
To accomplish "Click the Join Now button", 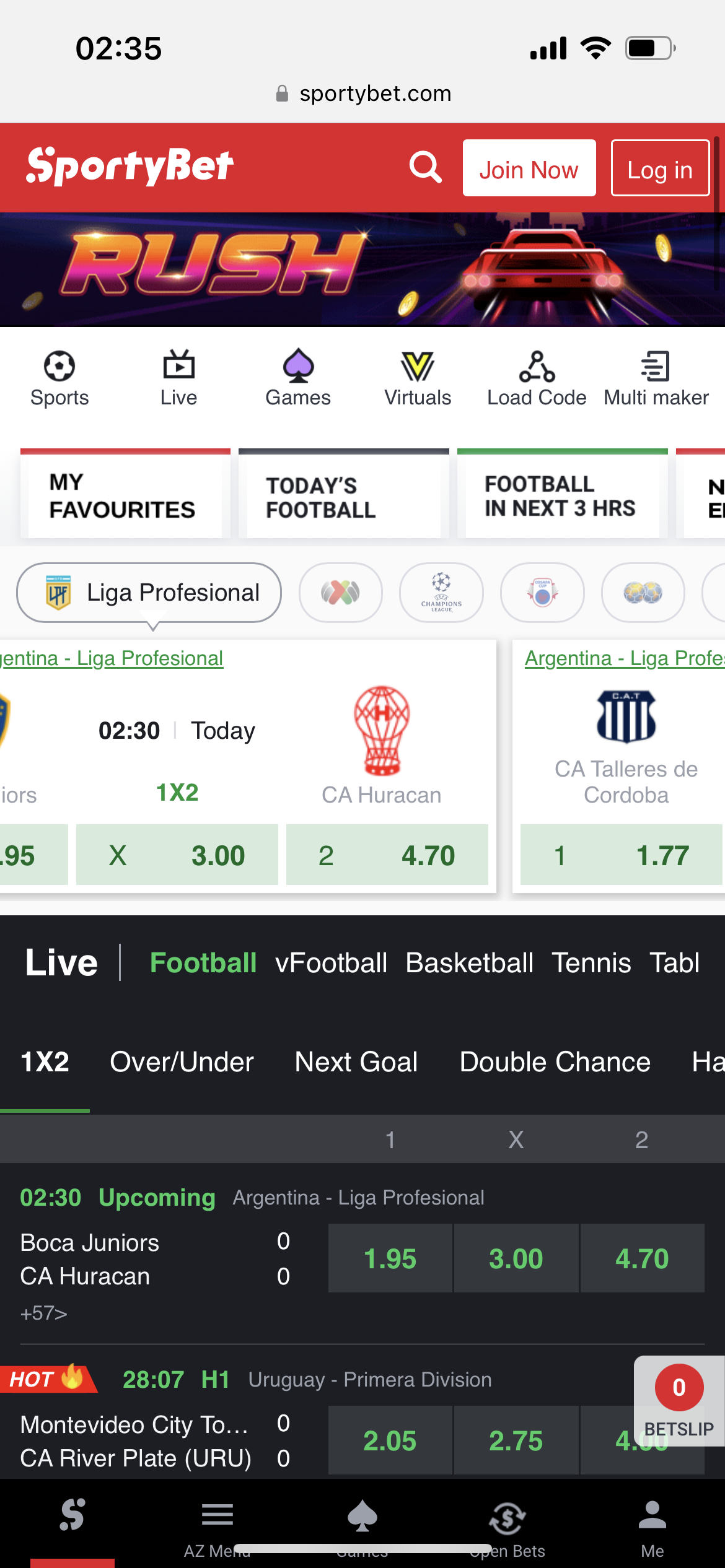I will [x=529, y=168].
